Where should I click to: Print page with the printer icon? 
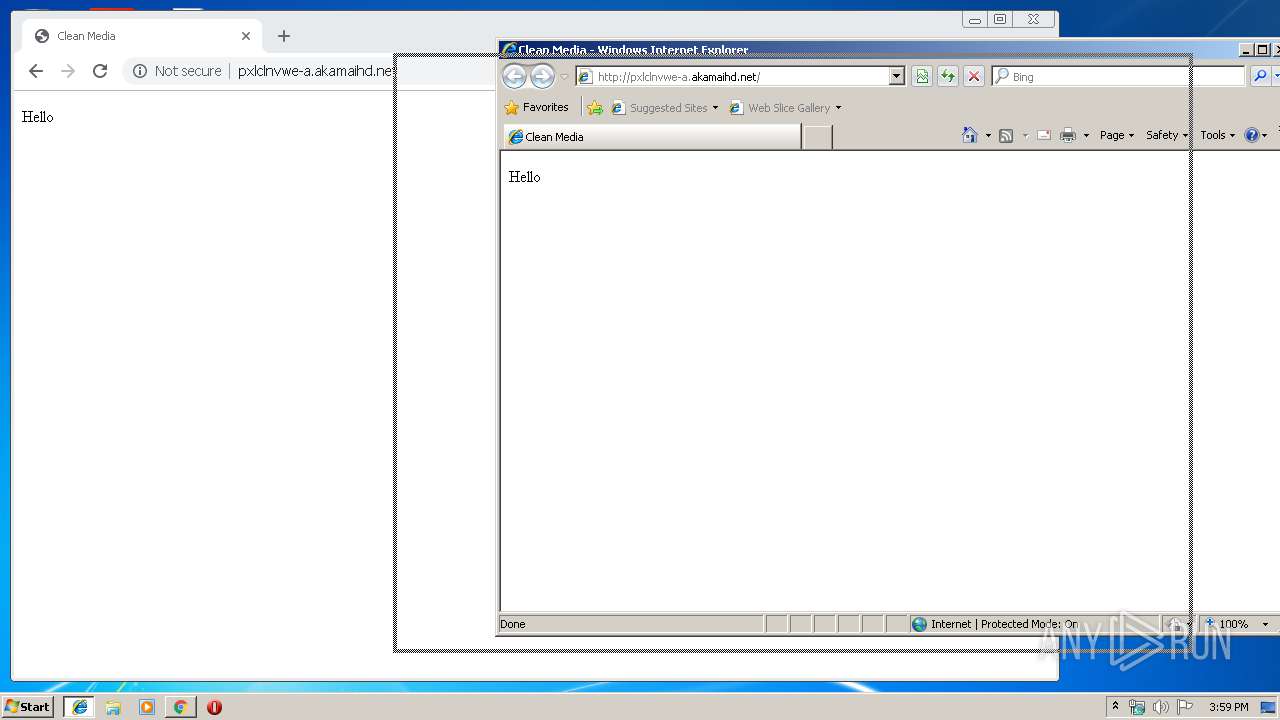point(1068,136)
